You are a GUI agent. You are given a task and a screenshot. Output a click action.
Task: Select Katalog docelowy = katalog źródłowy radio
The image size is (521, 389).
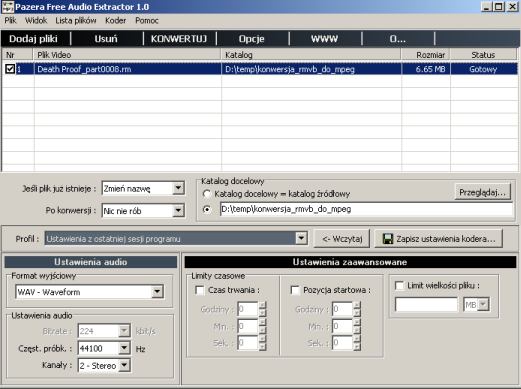pos(207,194)
